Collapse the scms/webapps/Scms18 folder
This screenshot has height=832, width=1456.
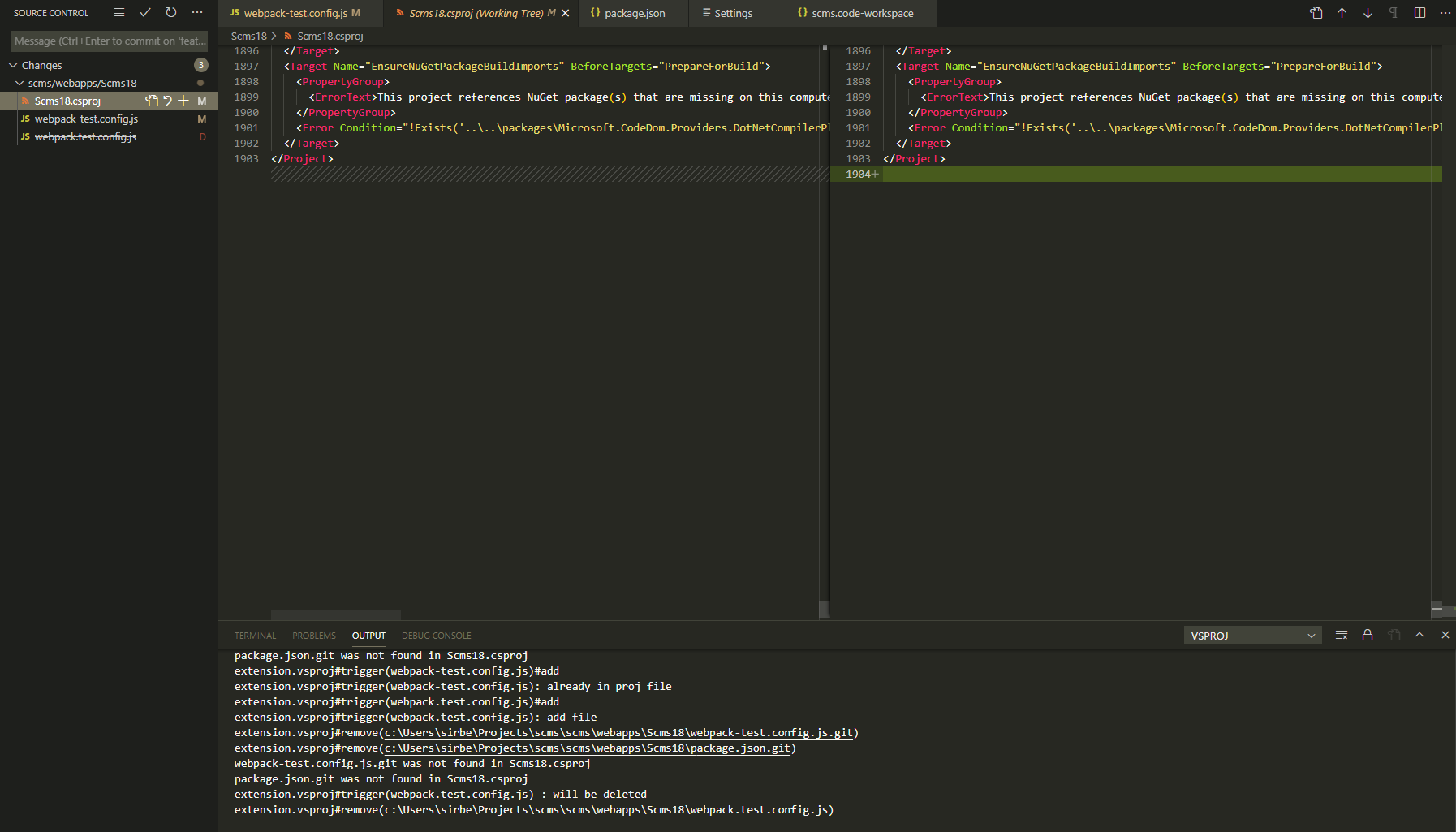click(19, 83)
